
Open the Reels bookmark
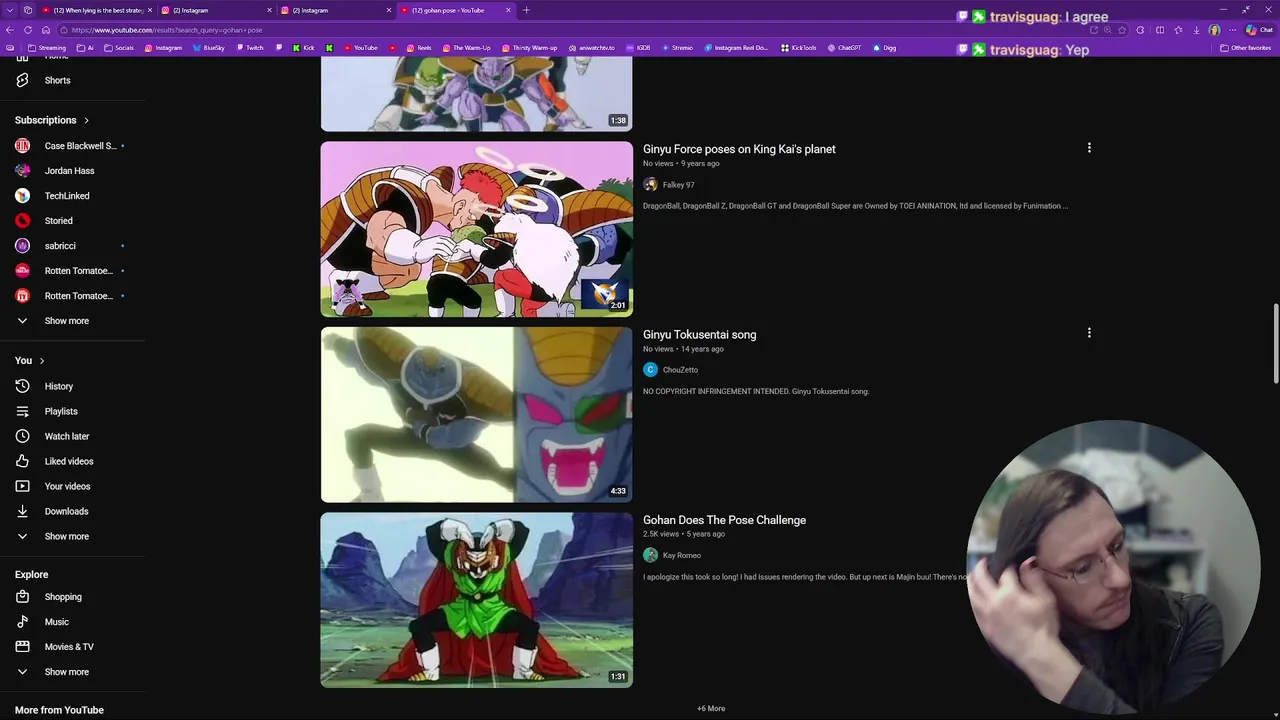pos(418,48)
